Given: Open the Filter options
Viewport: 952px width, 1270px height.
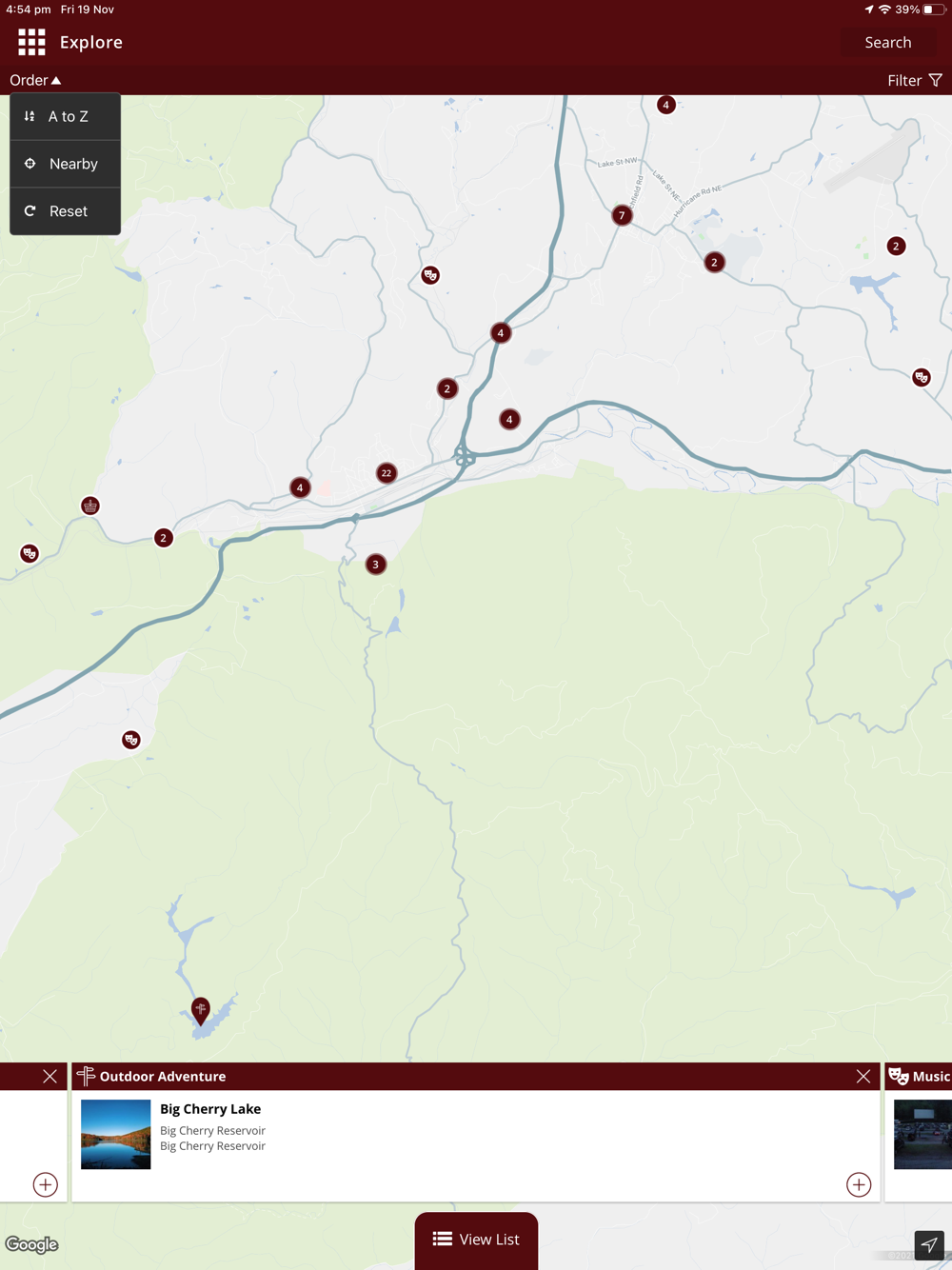Looking at the screenshot, I should [x=915, y=80].
